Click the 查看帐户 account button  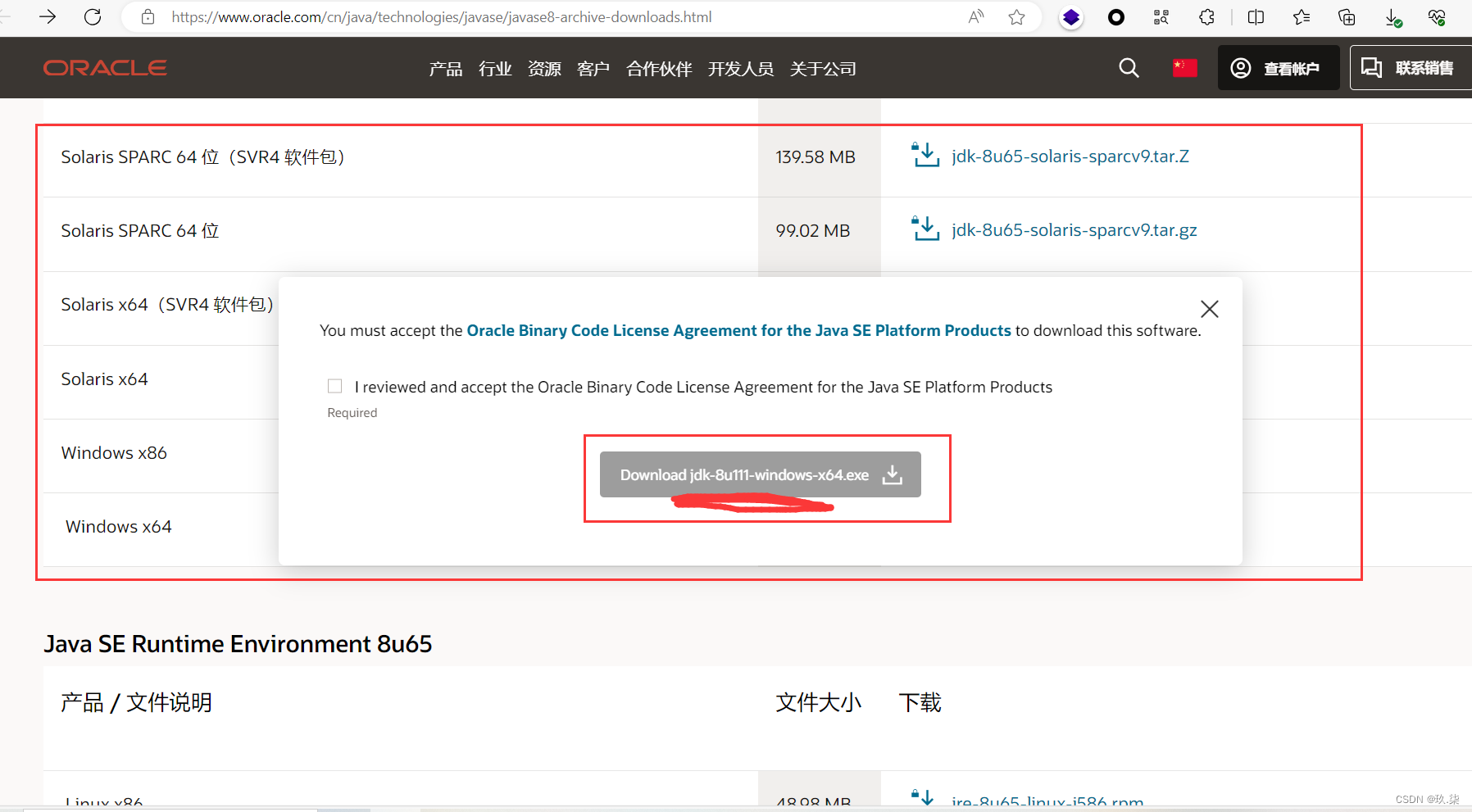point(1278,68)
